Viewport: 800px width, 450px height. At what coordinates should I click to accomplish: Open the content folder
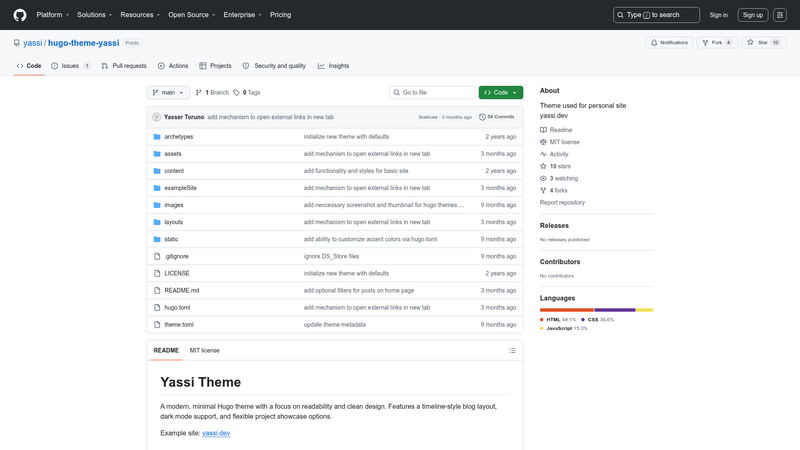[174, 171]
